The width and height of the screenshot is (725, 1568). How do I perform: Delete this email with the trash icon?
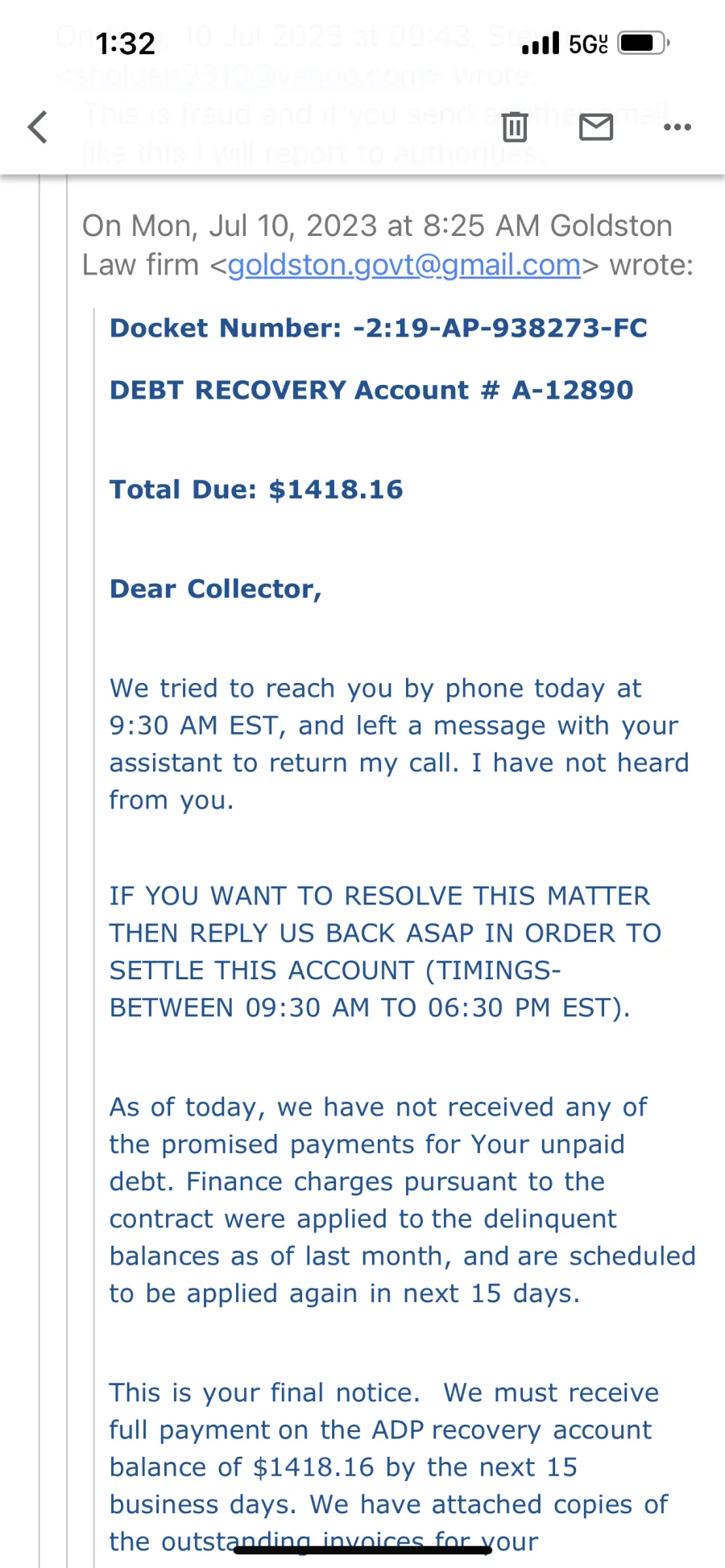point(515,126)
